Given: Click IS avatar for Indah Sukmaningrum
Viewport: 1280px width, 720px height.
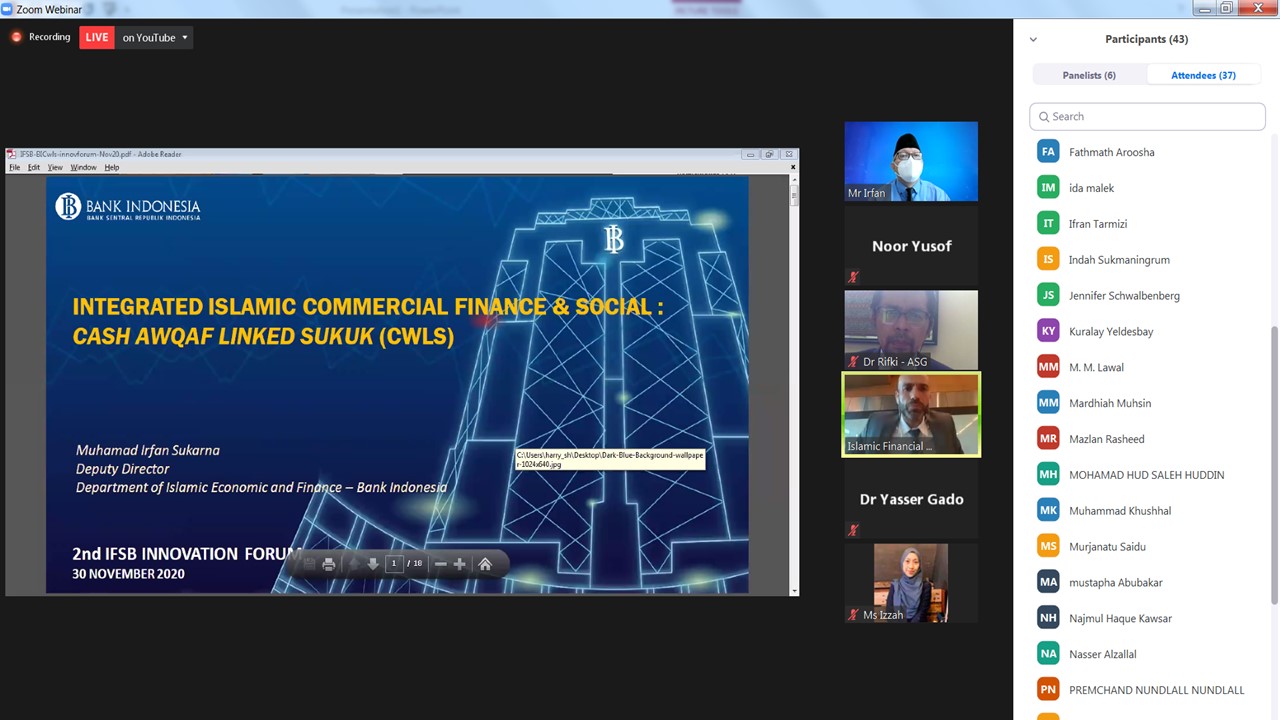Looking at the screenshot, I should (1048, 260).
